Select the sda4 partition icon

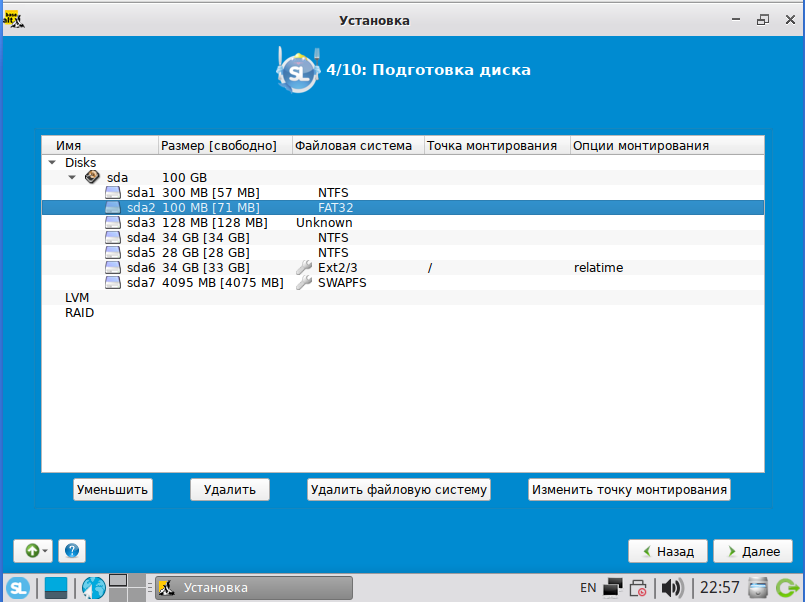113,238
